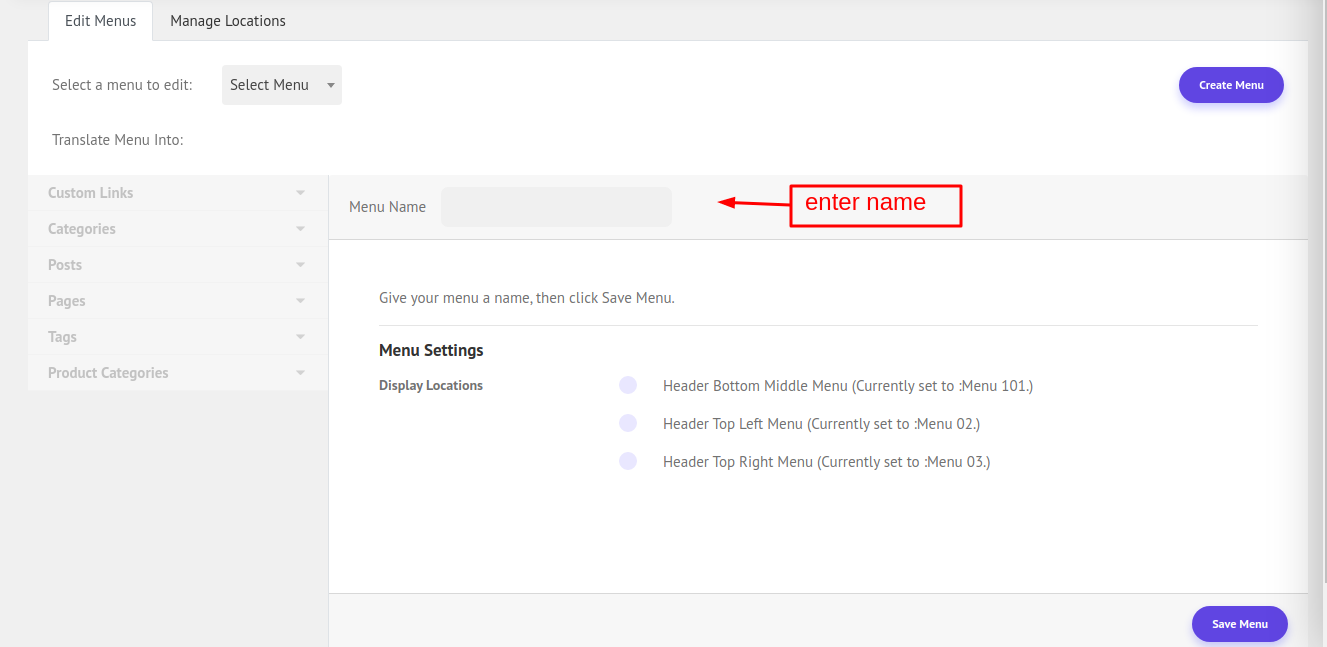Screen dimensions: 1327x647
Task: Expand the Product Categories panel arrow
Action: [x=300, y=373]
